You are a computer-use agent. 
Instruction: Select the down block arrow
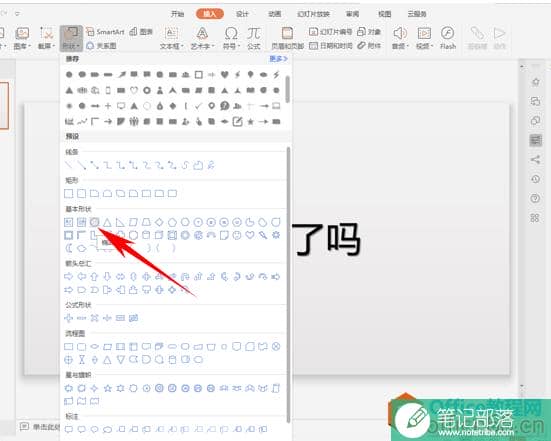pyautogui.click(x=107, y=277)
